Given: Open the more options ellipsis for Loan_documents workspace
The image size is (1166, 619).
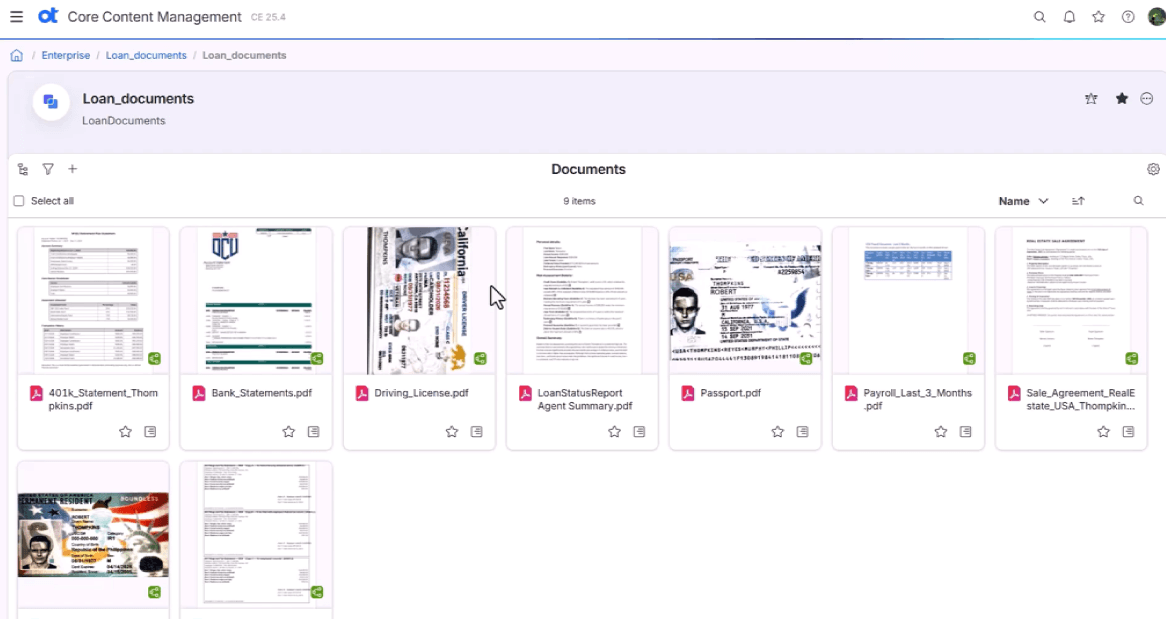Looking at the screenshot, I should pos(1146,98).
